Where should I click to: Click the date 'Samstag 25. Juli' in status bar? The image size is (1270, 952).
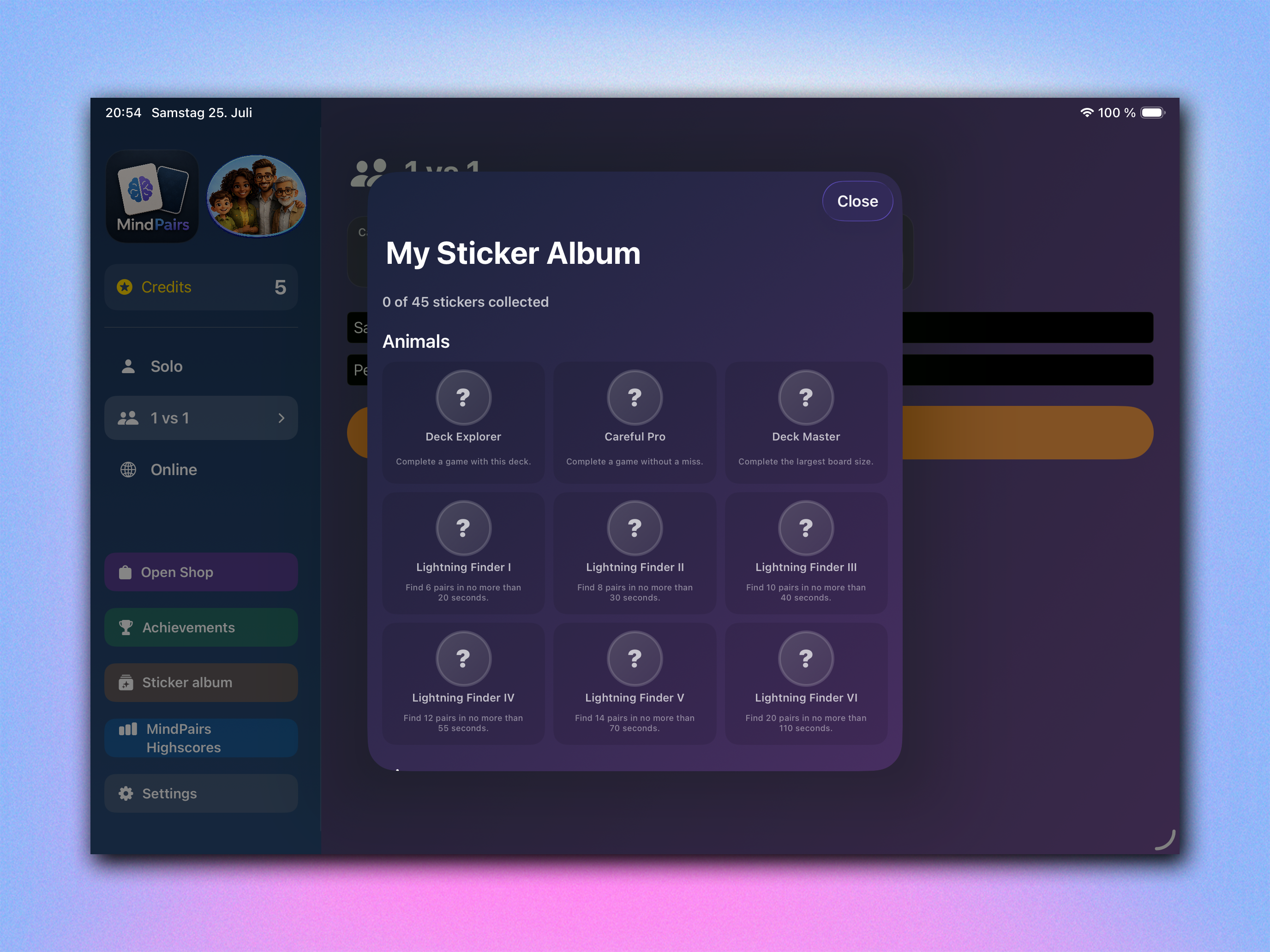[x=202, y=113]
